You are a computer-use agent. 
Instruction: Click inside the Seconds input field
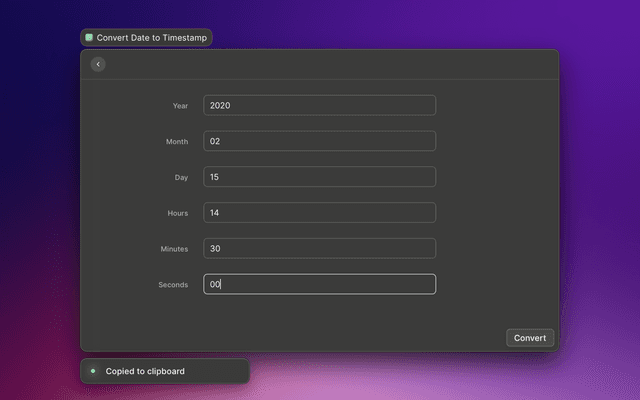[x=319, y=284]
